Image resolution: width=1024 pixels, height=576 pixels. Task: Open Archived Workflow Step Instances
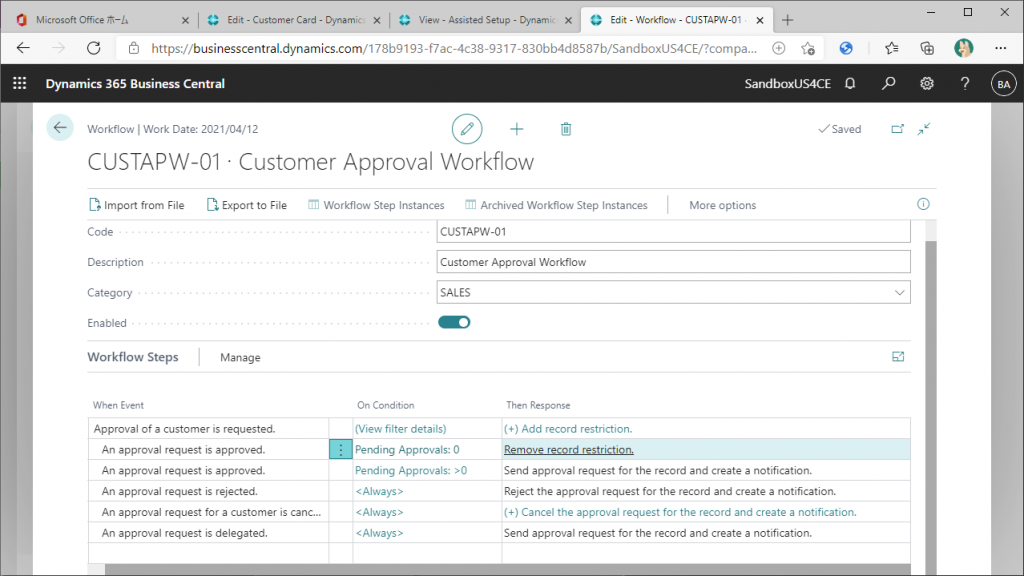pyautogui.click(x=556, y=205)
